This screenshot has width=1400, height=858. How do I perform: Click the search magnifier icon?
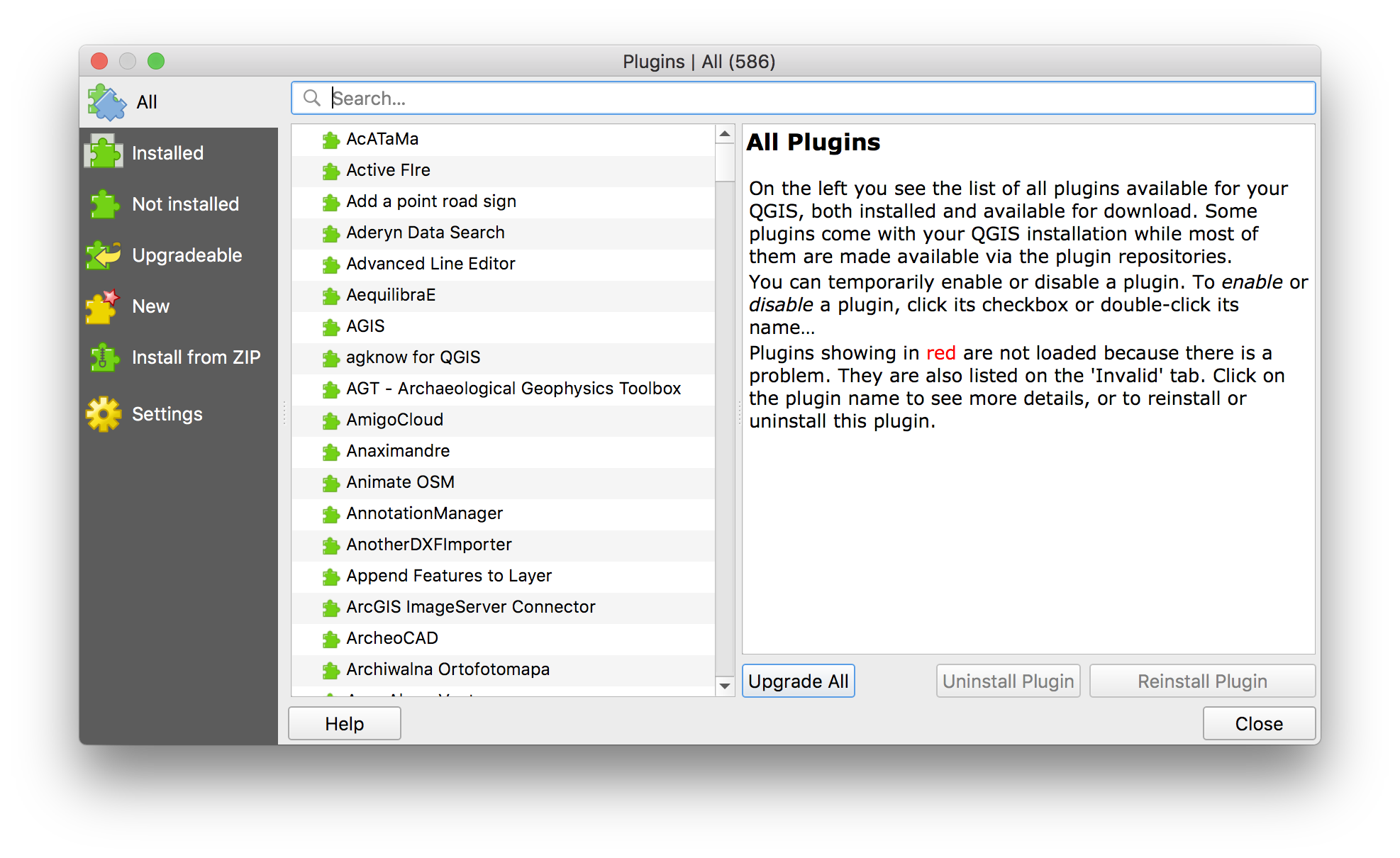pyautogui.click(x=312, y=98)
